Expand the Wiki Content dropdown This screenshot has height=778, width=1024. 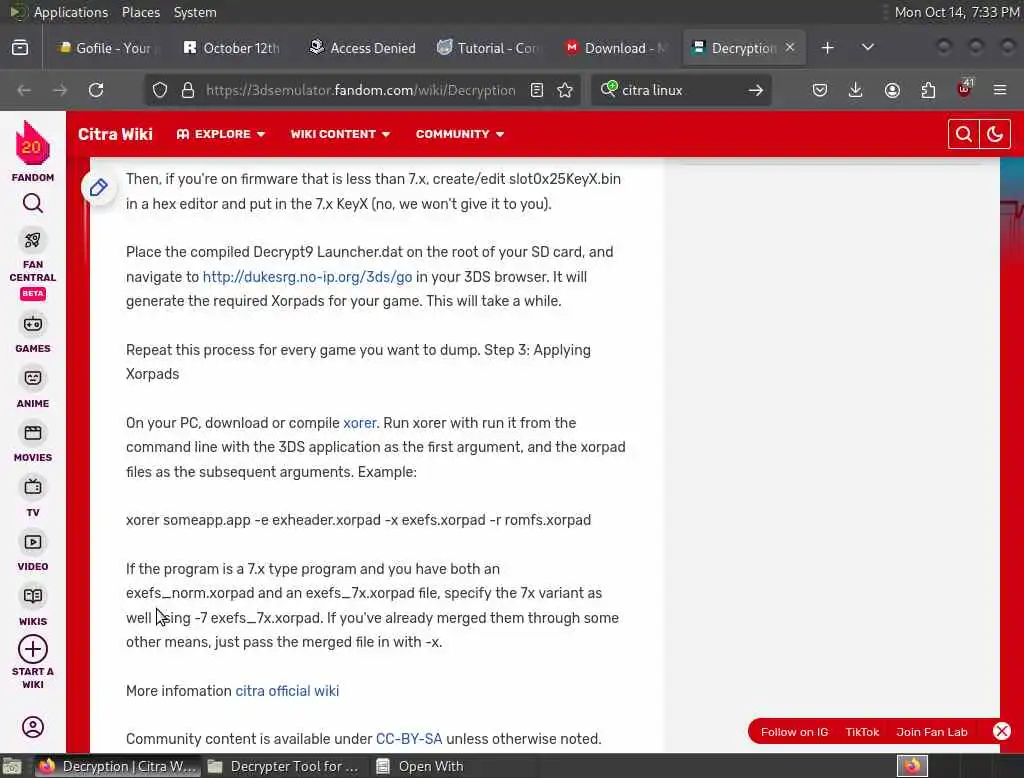coord(340,134)
